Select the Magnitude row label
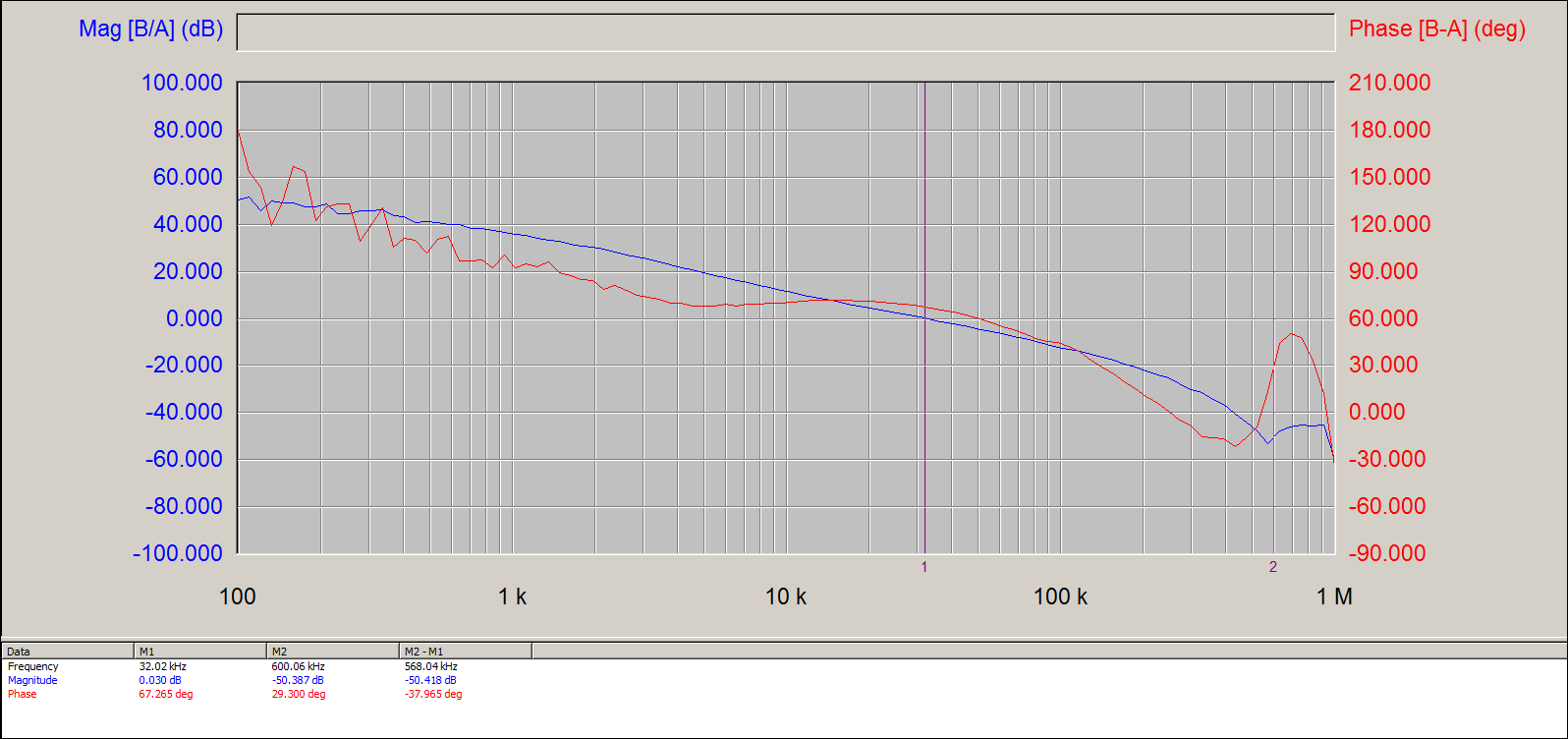The width and height of the screenshot is (1568, 739). pos(32,680)
